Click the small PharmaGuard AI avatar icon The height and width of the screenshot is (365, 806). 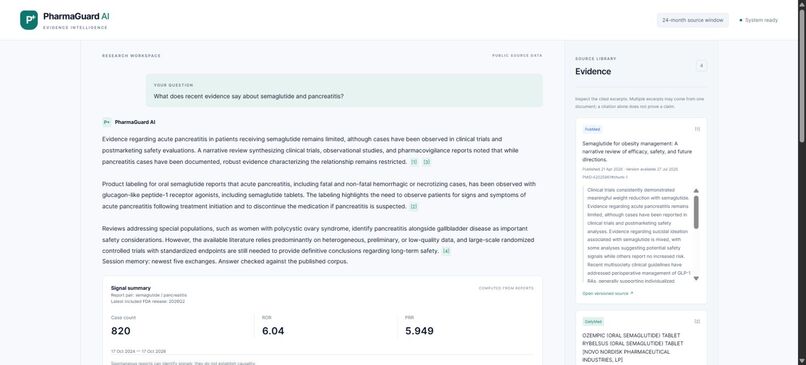click(x=106, y=122)
